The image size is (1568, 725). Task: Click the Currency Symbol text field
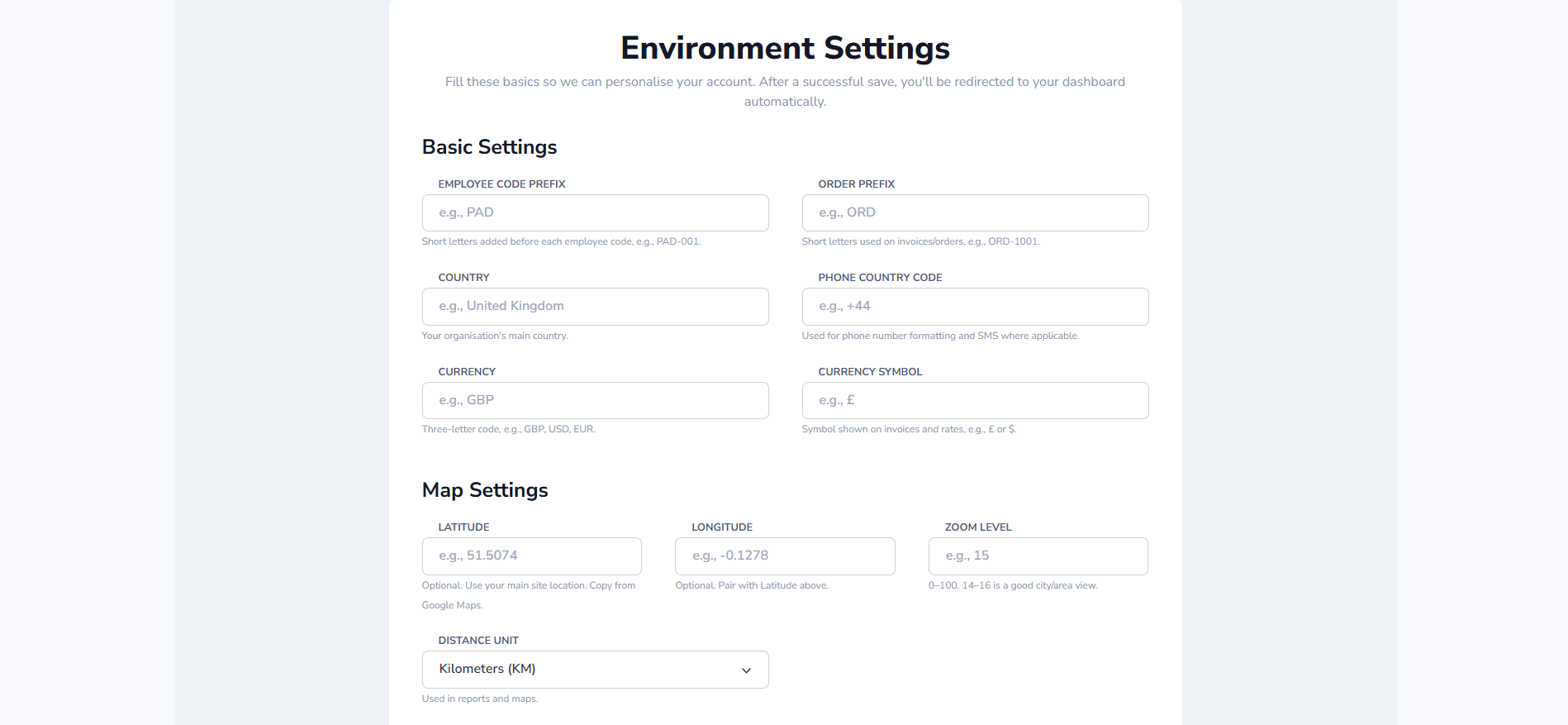tap(975, 400)
